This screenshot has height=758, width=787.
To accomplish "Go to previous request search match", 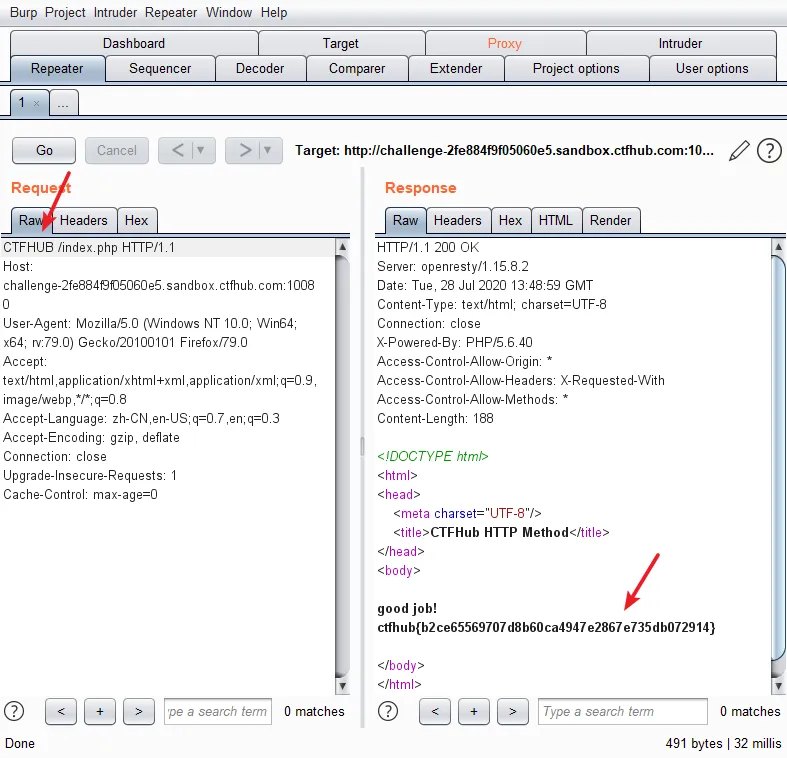I will point(61,711).
